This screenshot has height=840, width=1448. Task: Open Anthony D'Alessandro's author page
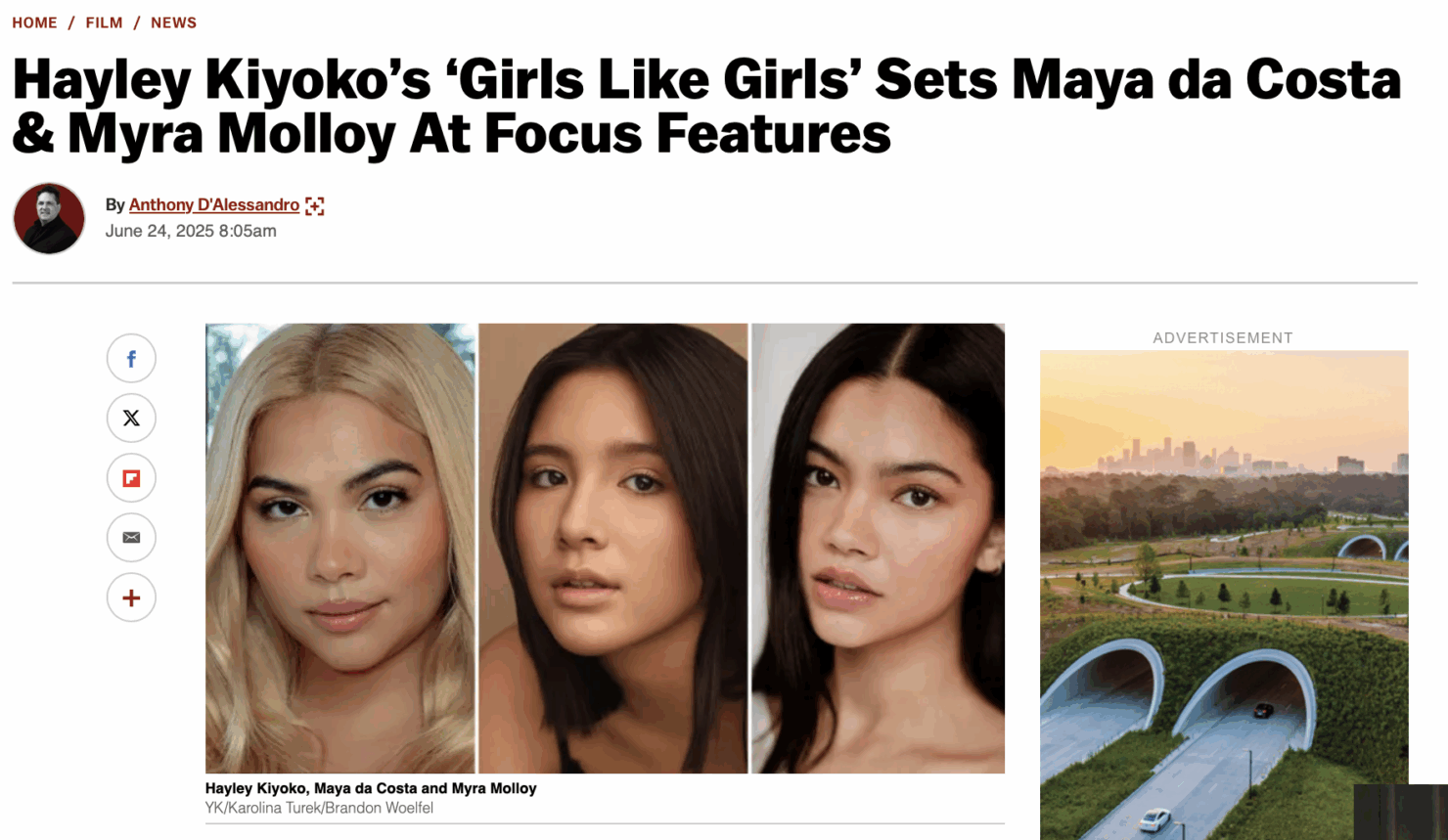pyautogui.click(x=213, y=204)
